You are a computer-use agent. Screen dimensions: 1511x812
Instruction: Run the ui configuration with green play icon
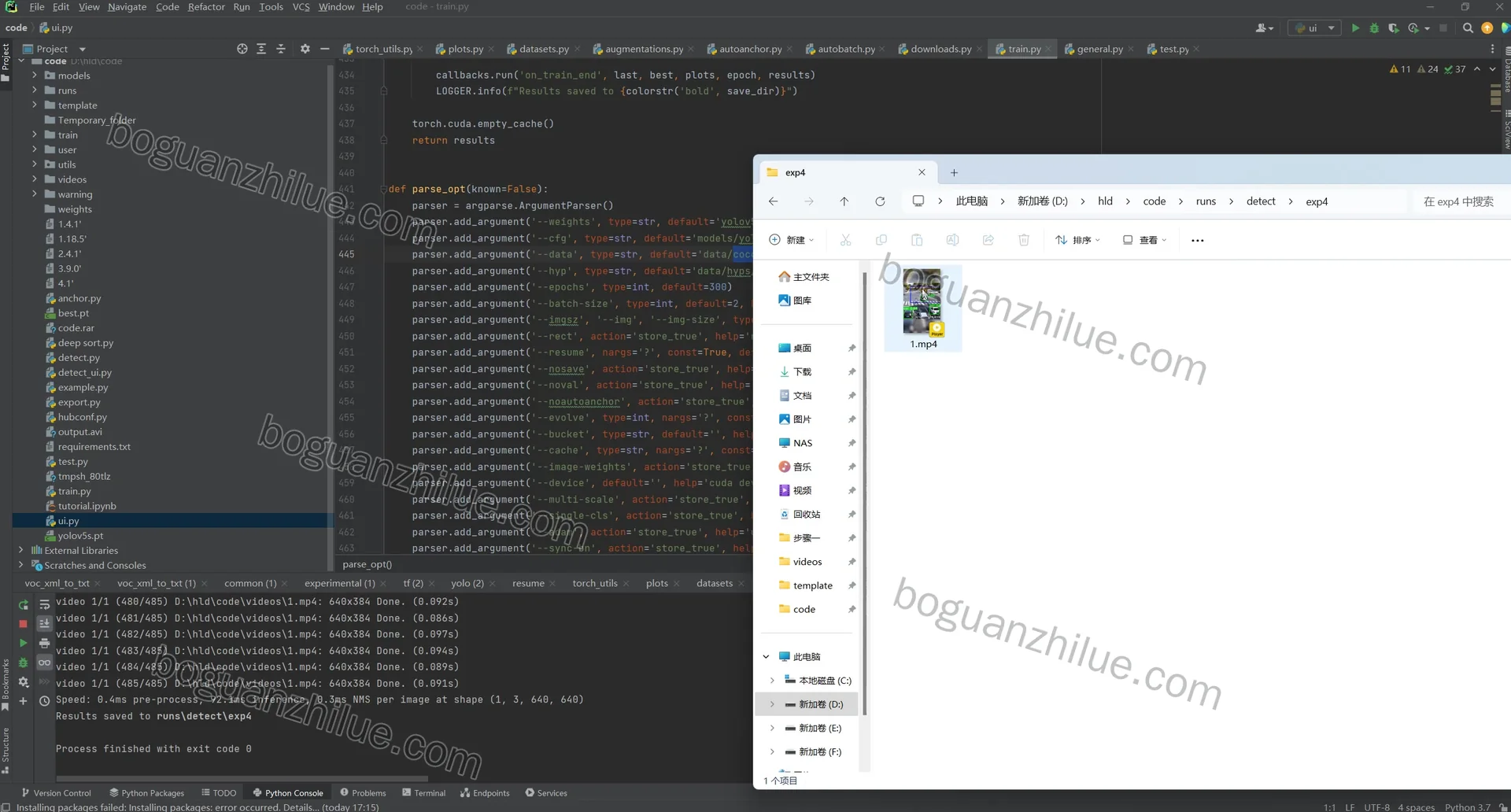1355,28
